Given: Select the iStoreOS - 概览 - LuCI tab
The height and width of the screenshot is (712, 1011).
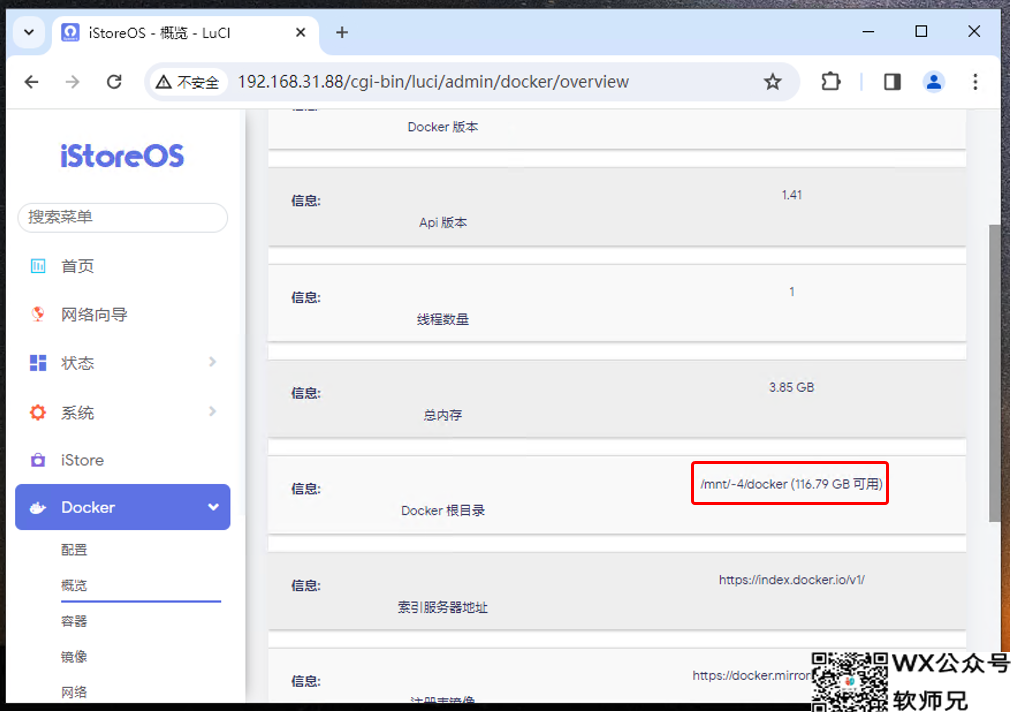Looking at the screenshot, I should tap(185, 33).
